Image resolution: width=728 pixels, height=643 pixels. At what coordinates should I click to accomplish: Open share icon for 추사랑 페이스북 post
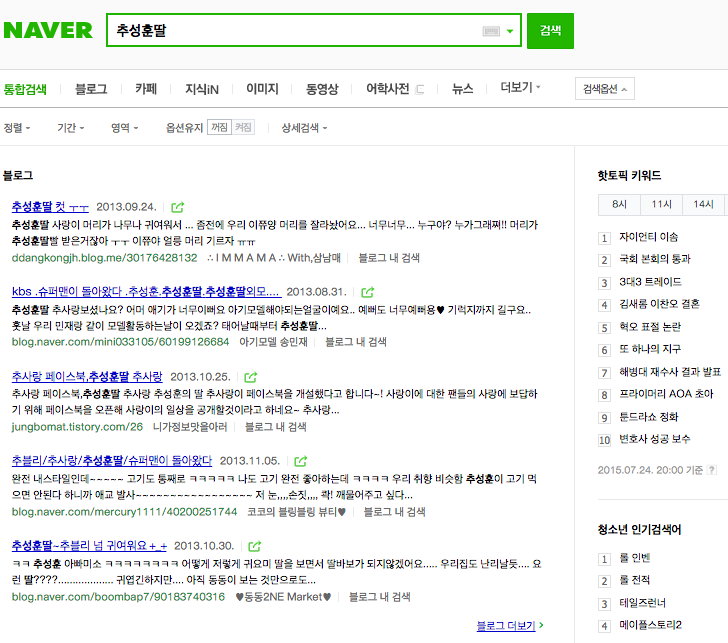point(251,377)
